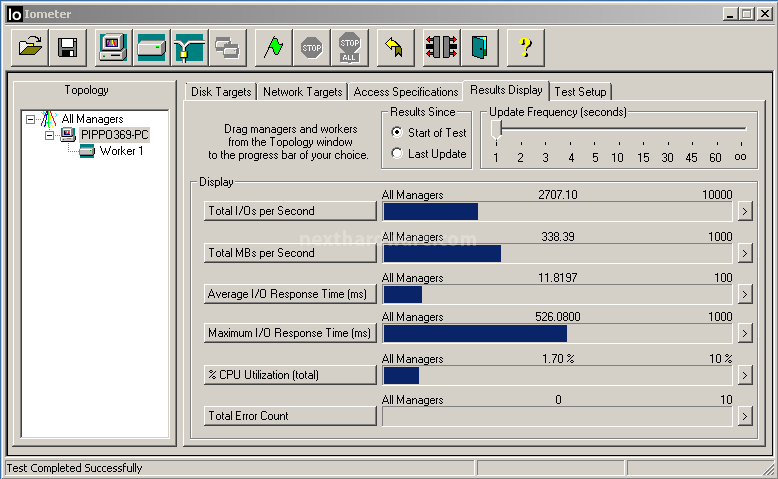The height and width of the screenshot is (479, 778).
Task: Select All Managers in the topology tree
Action: click(x=92, y=119)
